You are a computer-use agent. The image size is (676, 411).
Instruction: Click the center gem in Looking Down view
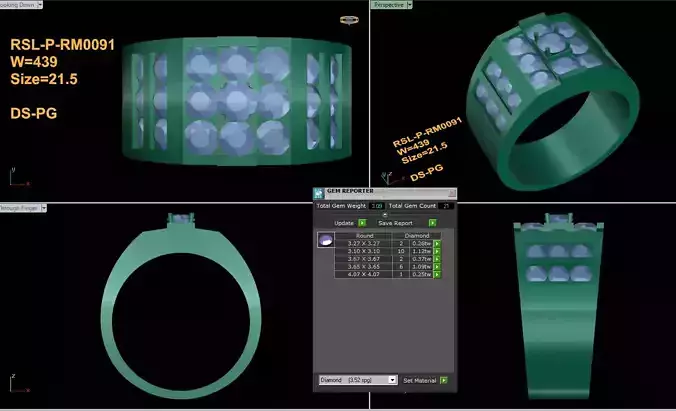click(237, 100)
